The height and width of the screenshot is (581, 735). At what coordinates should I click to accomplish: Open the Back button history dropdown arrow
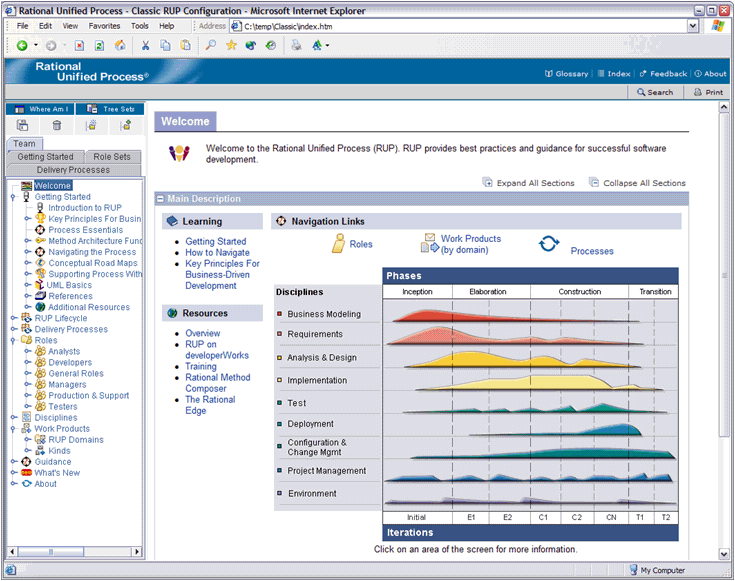pyautogui.click(x=36, y=45)
